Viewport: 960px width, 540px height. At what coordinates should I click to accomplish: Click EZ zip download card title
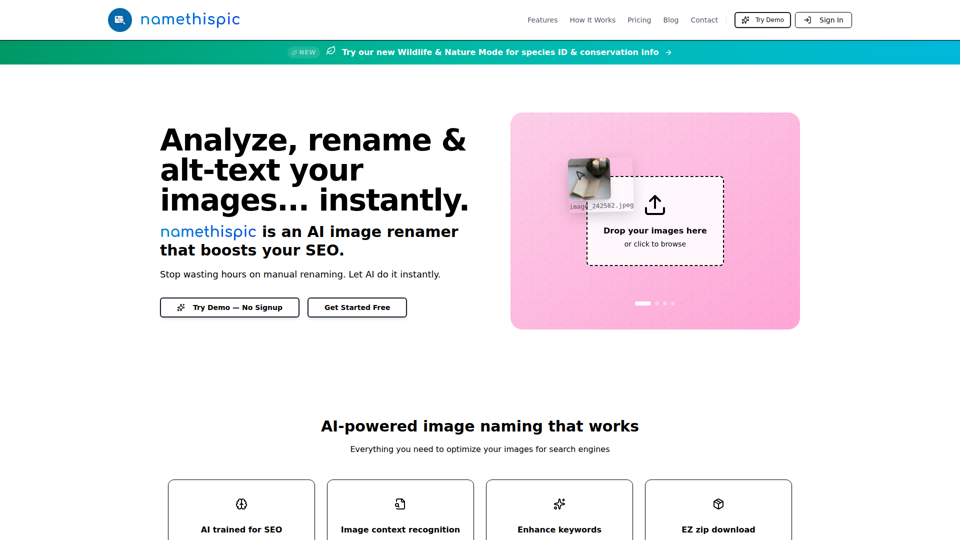coord(718,530)
